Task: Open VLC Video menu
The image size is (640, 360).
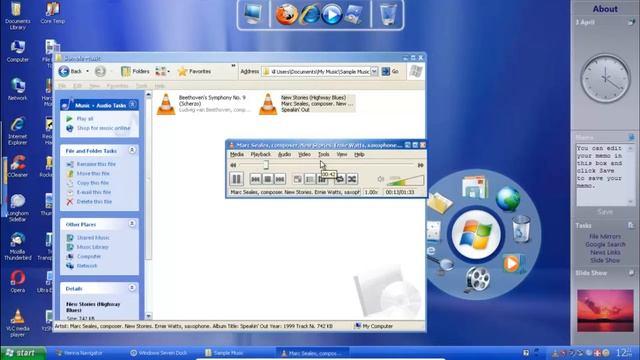Action: (304, 154)
